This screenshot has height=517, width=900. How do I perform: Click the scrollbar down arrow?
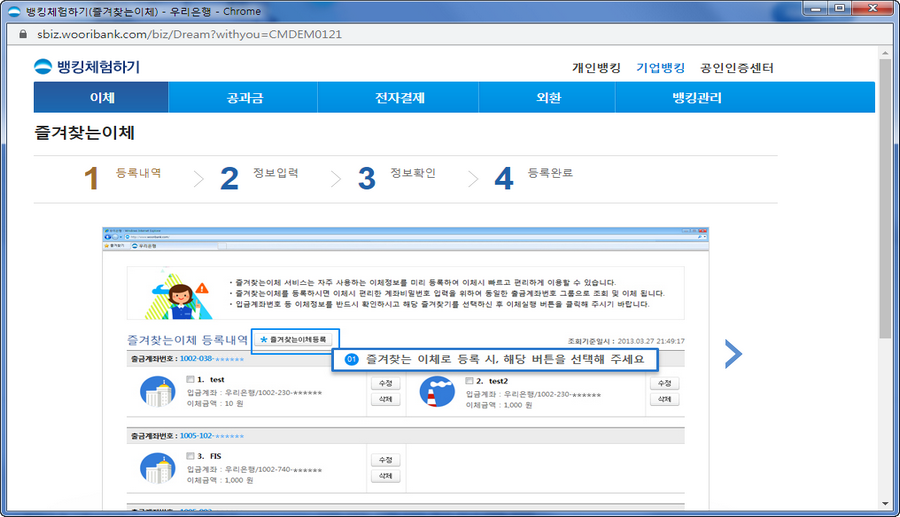click(x=885, y=504)
